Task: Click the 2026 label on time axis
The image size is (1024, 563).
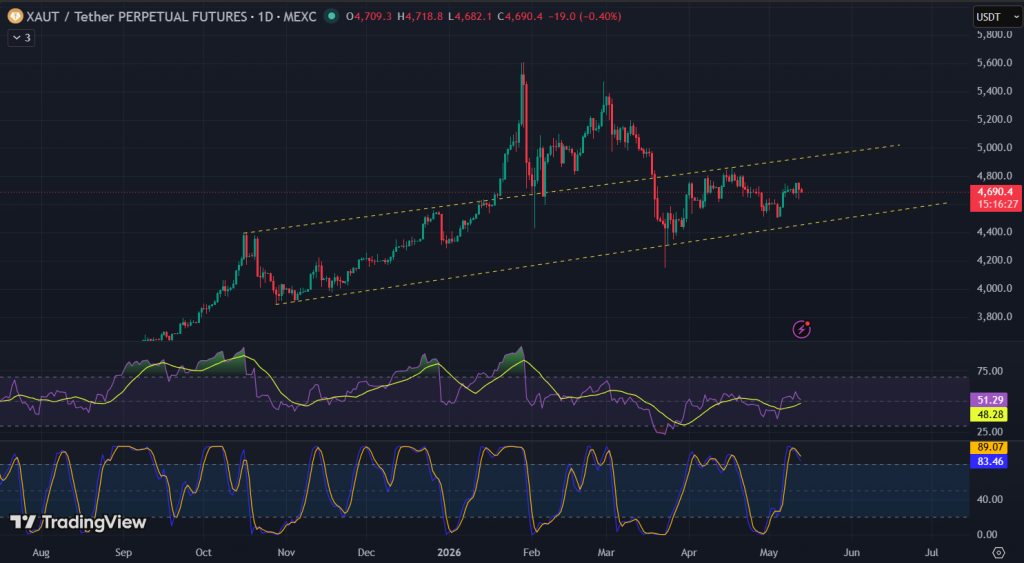Action: point(449,553)
